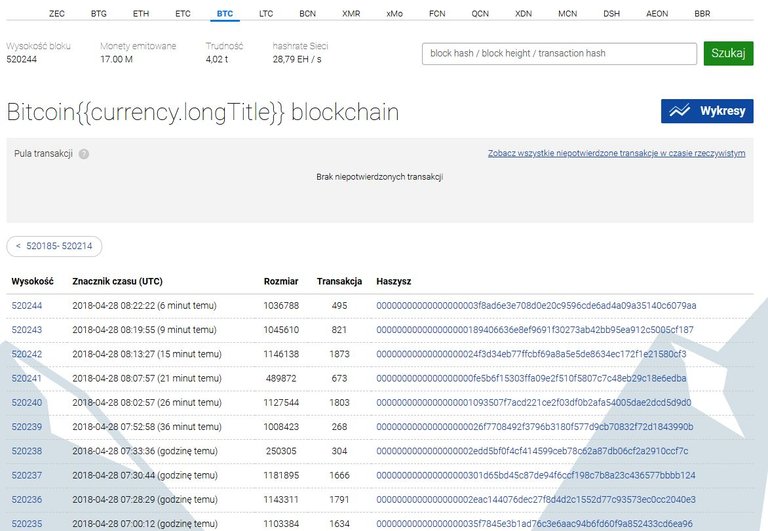Viewport: 768px width, 531px height.
Task: Switch to the XDN currency tab
Action: click(524, 14)
